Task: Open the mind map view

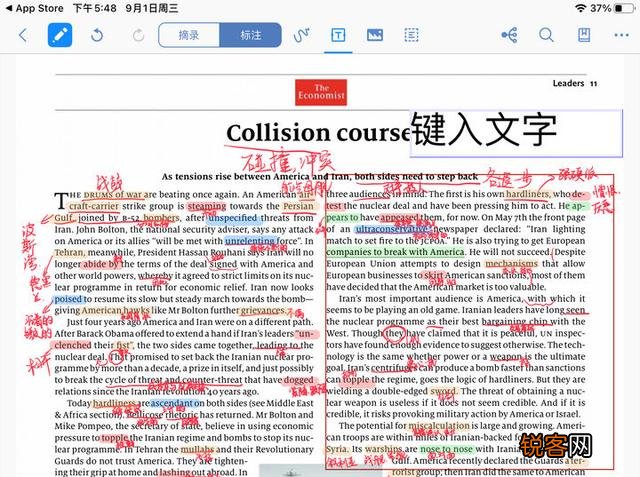Action: 509,35
